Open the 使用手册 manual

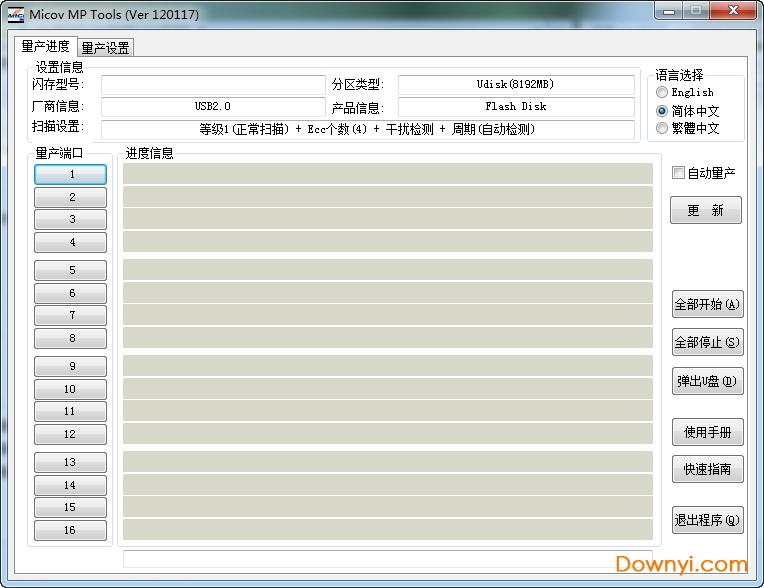click(707, 432)
